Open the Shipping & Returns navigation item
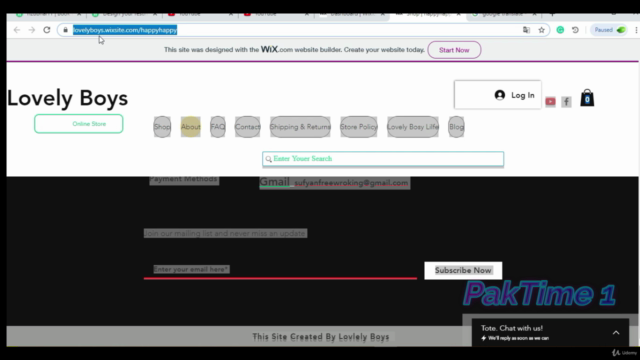 click(300, 127)
